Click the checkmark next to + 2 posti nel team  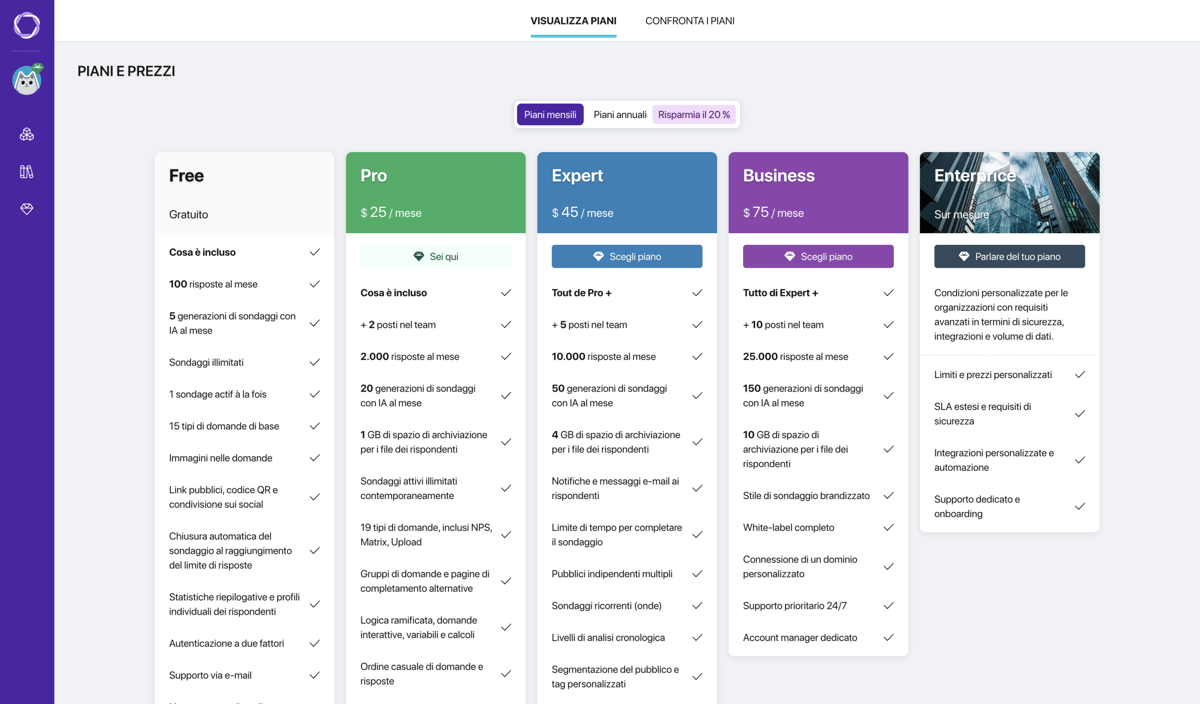point(505,325)
